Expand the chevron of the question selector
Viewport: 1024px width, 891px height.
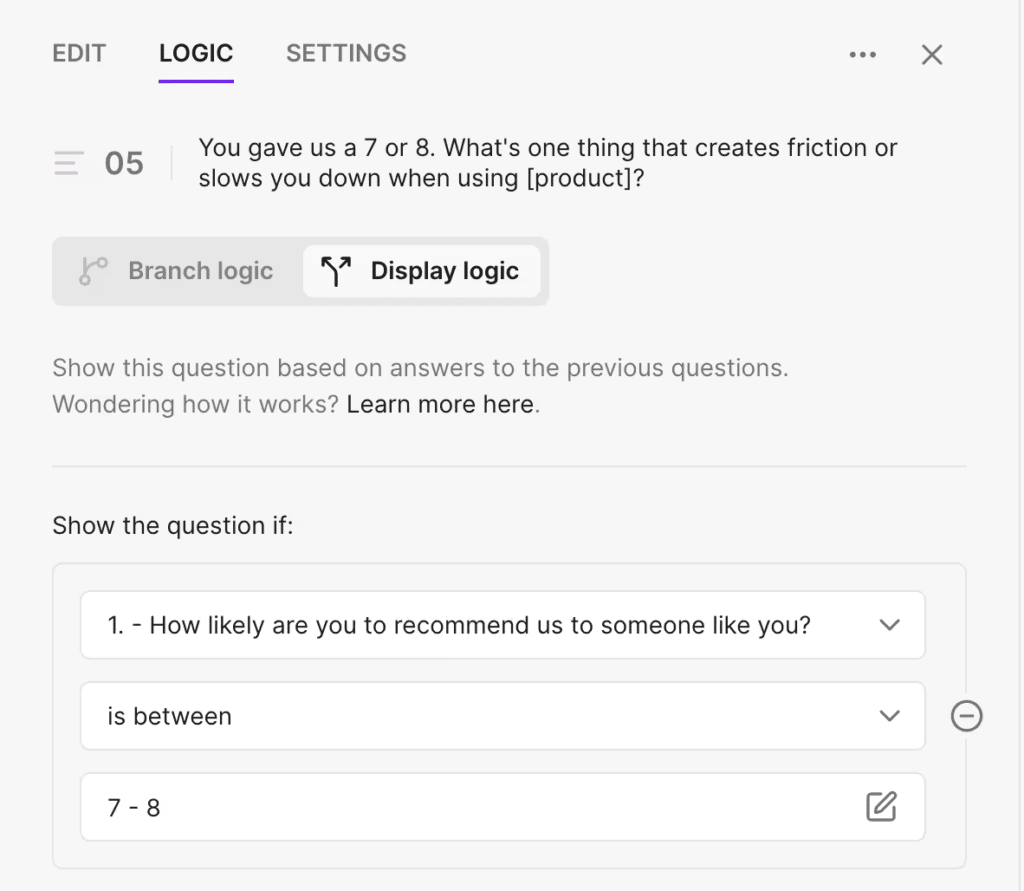(x=889, y=625)
